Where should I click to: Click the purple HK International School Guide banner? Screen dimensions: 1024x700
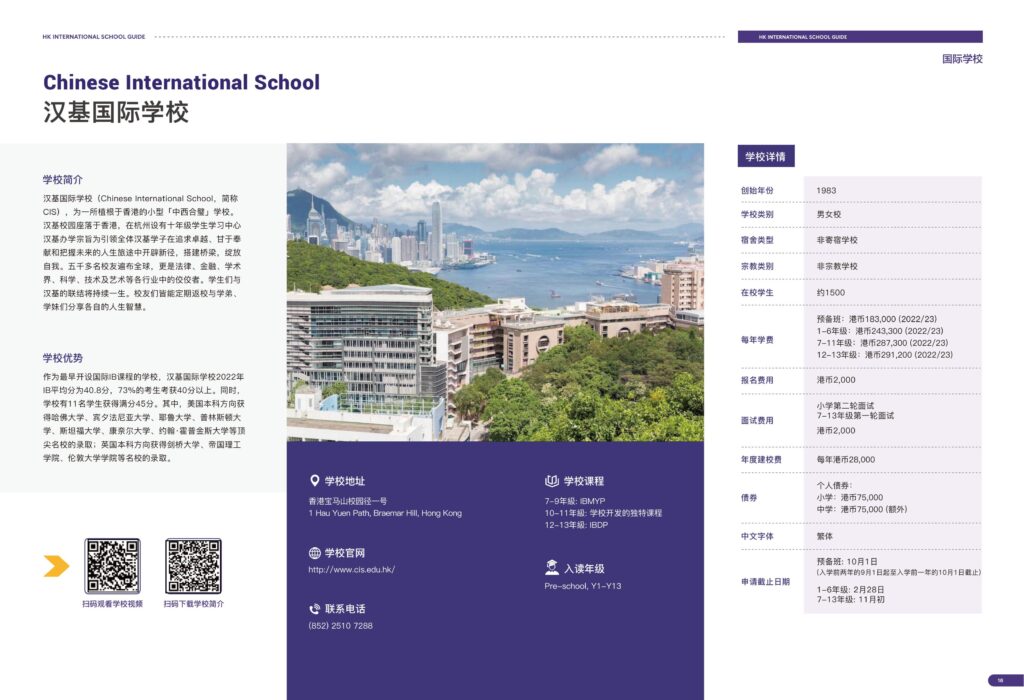[860, 37]
